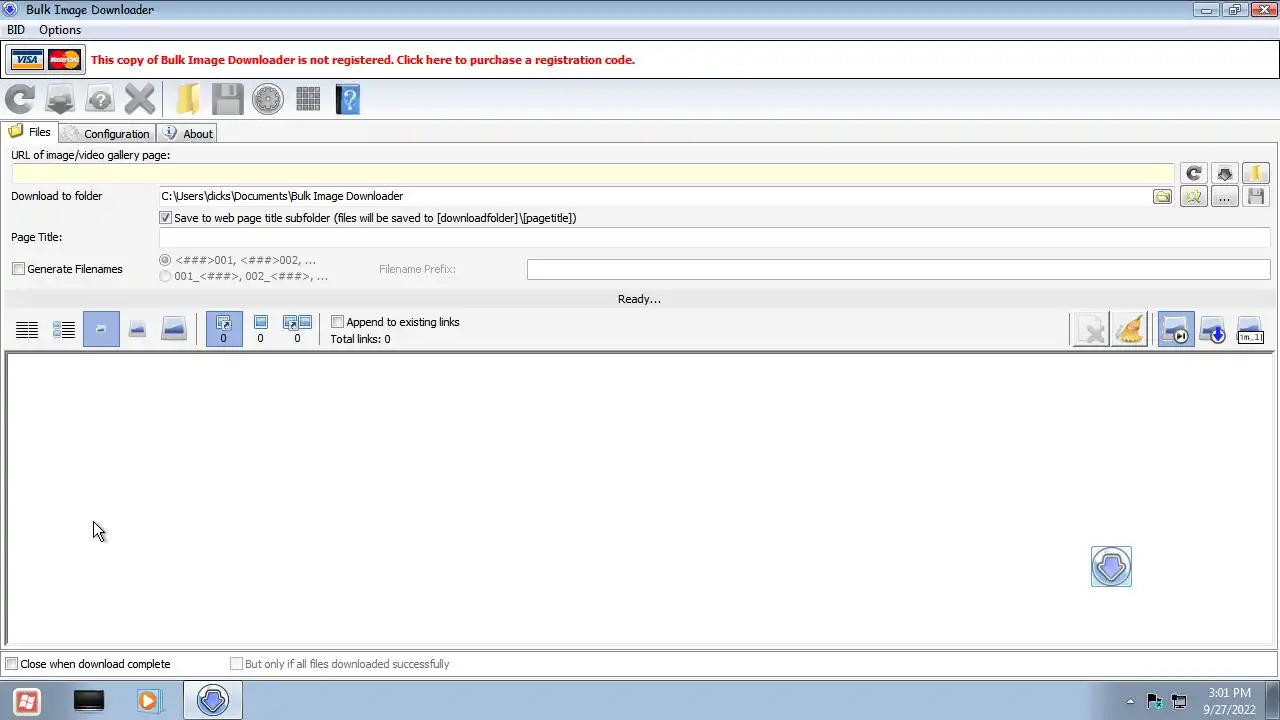Click the floppy icon beside download folder row
The height and width of the screenshot is (720, 1280).
pyautogui.click(x=1256, y=197)
